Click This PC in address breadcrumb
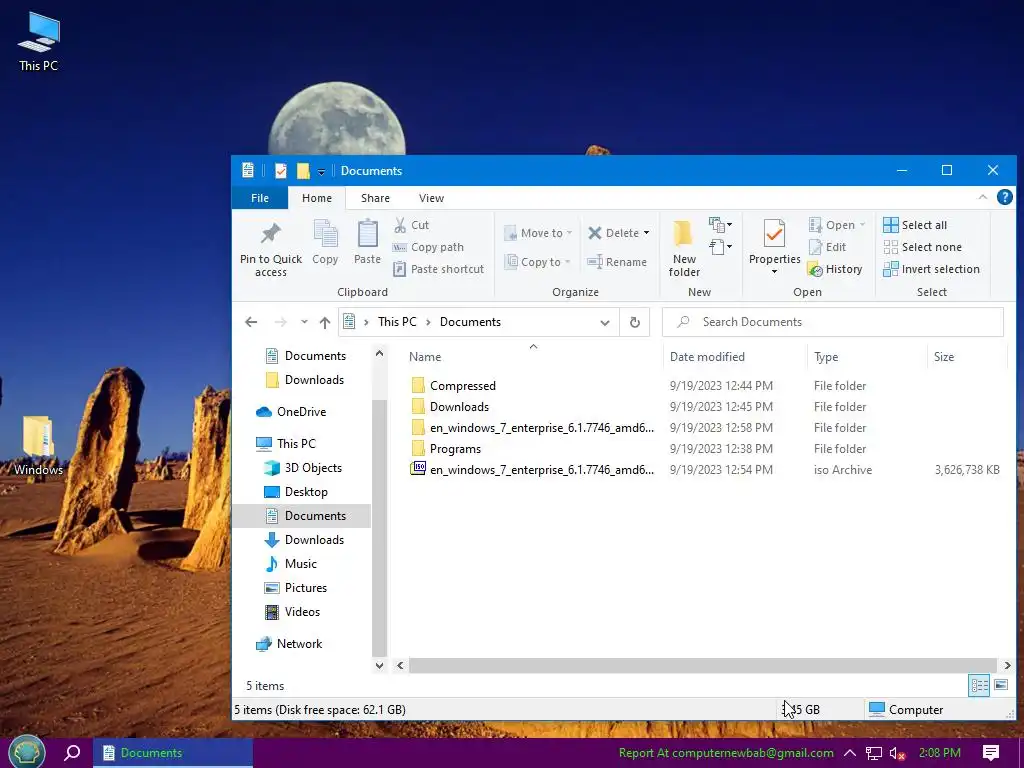The image size is (1024, 768). click(x=397, y=322)
